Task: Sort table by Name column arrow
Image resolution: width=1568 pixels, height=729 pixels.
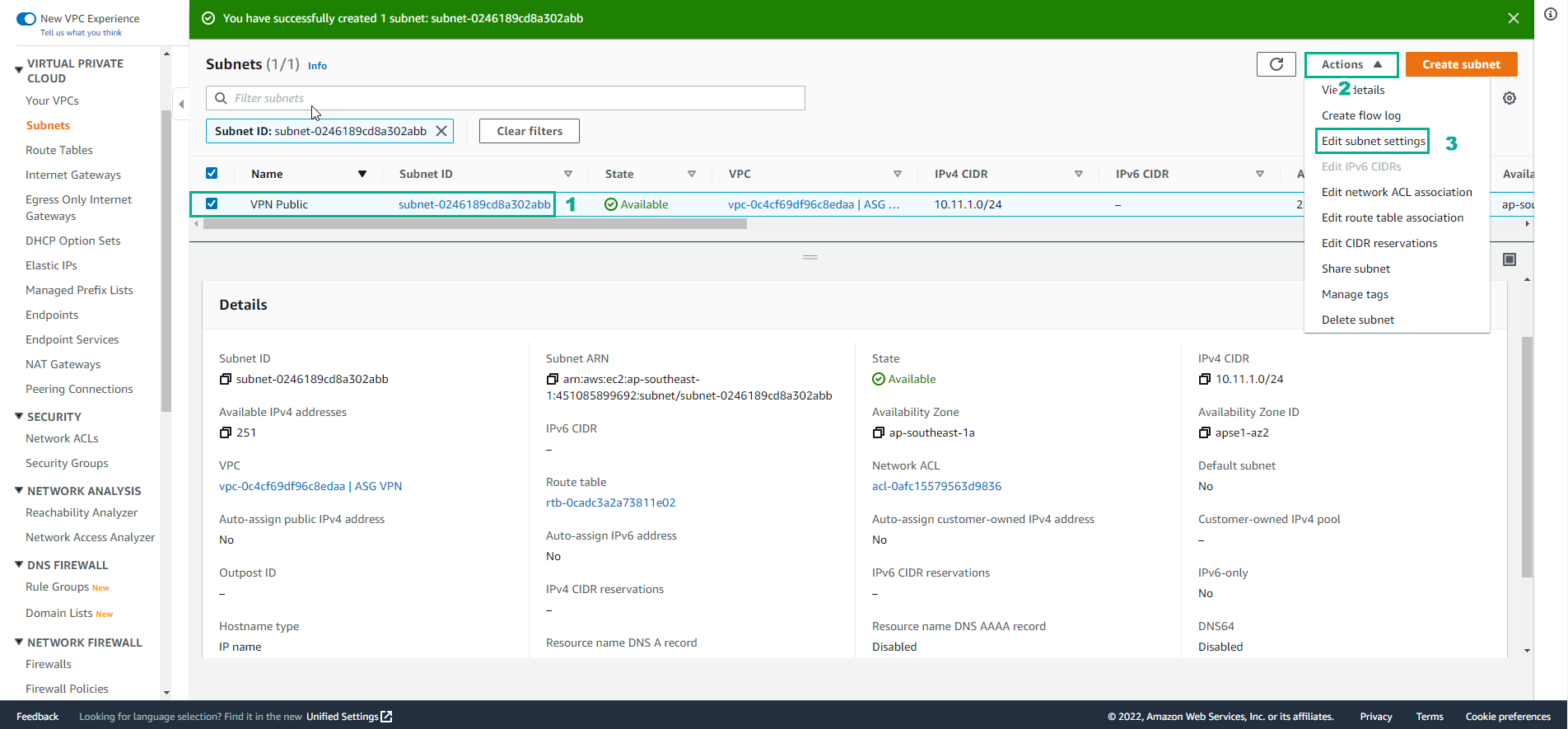Action: [362, 174]
